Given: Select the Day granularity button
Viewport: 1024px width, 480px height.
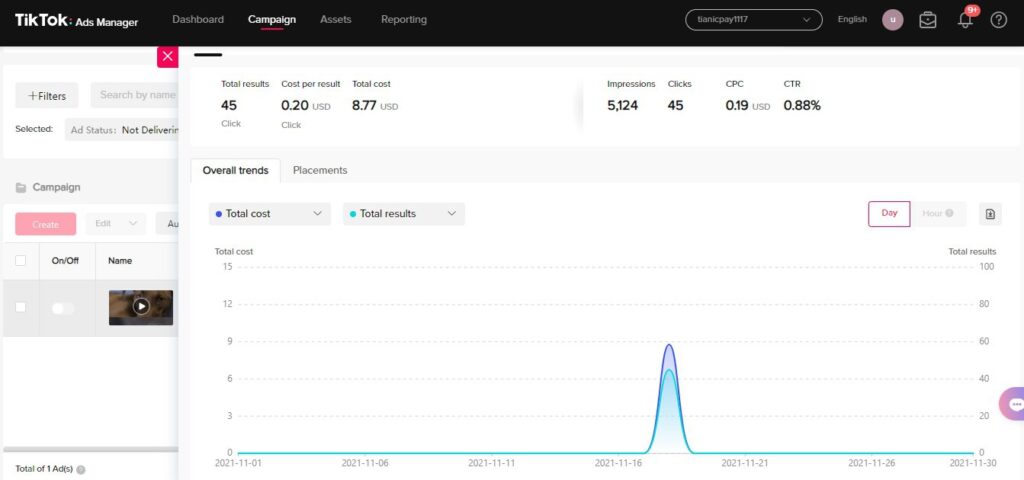Looking at the screenshot, I should point(889,214).
